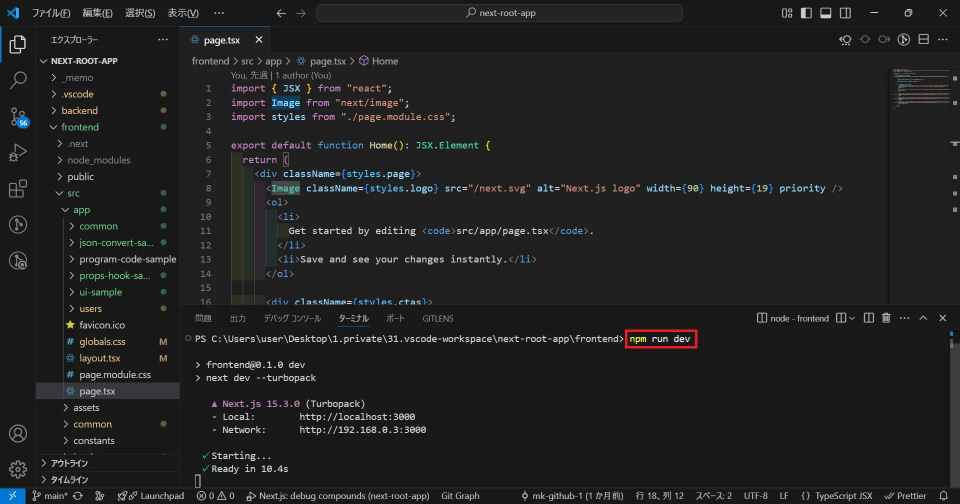This screenshot has width=960, height=504.
Task: Switch to the GITLENS panel tab
Action: (x=438, y=318)
